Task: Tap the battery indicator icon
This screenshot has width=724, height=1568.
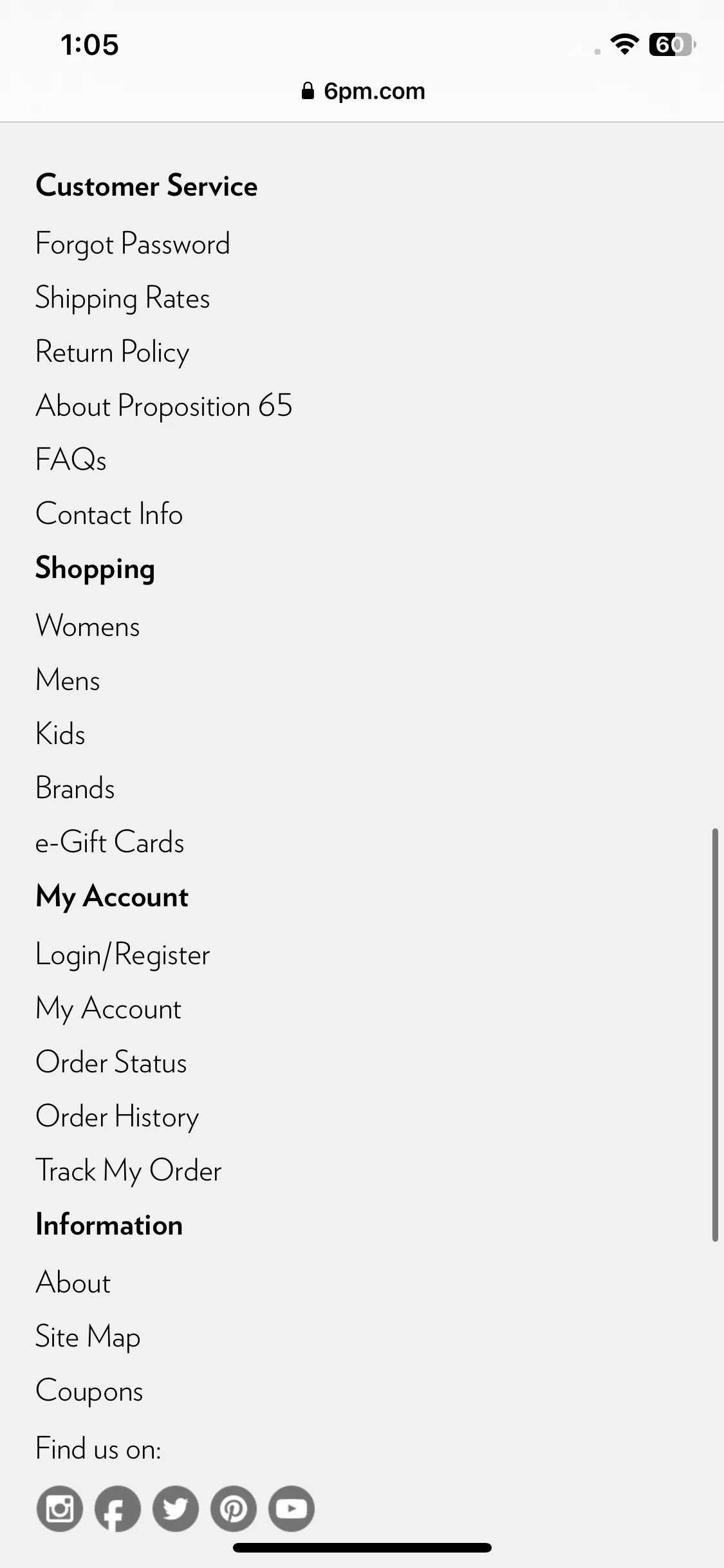Action: pyautogui.click(x=672, y=44)
